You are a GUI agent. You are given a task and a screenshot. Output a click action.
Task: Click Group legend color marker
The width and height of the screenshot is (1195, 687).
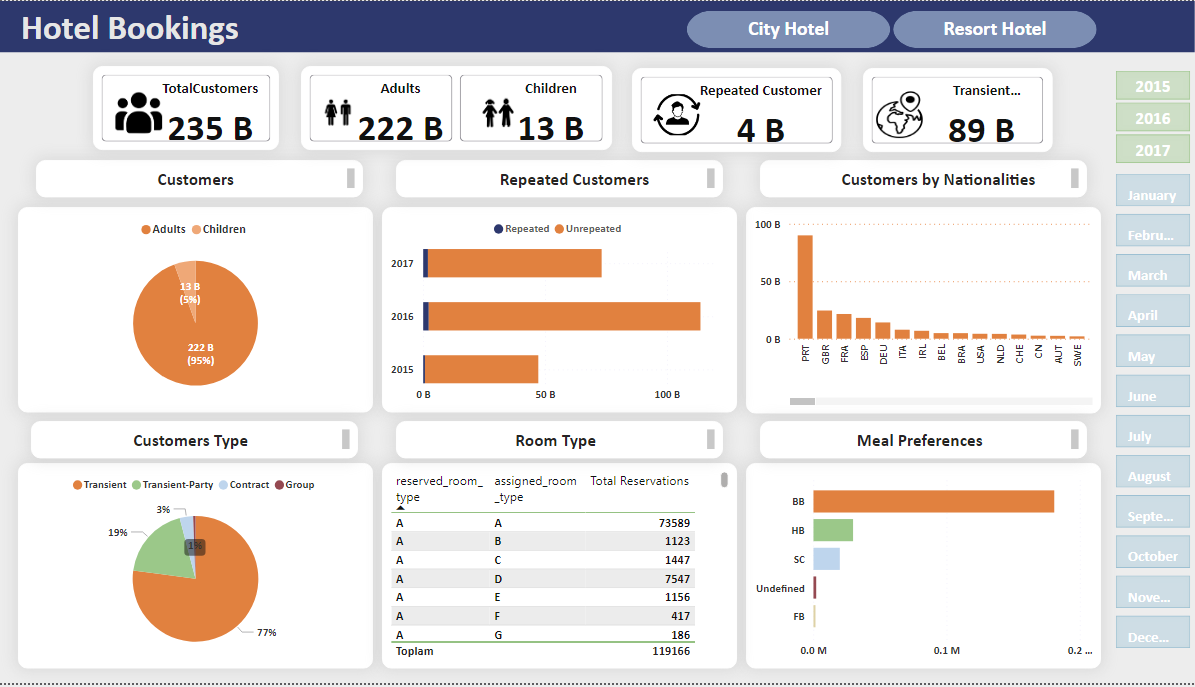[x=279, y=485]
